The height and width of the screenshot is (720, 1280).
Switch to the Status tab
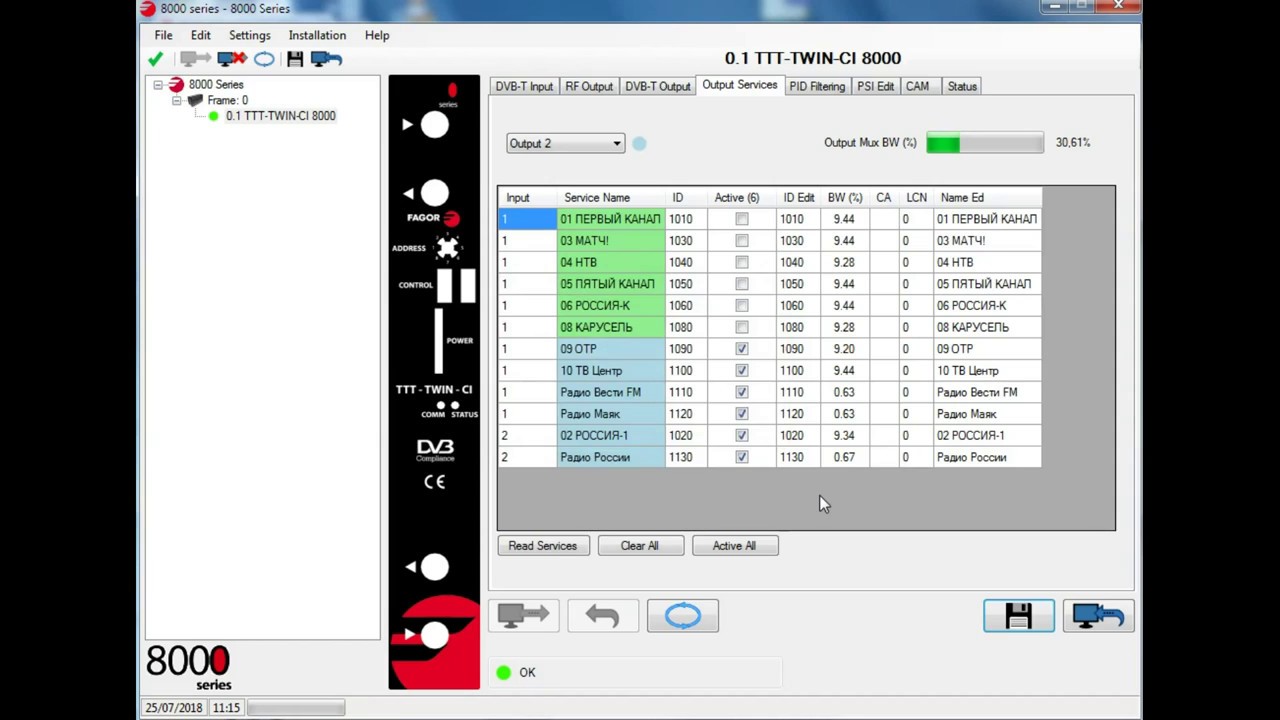(962, 87)
